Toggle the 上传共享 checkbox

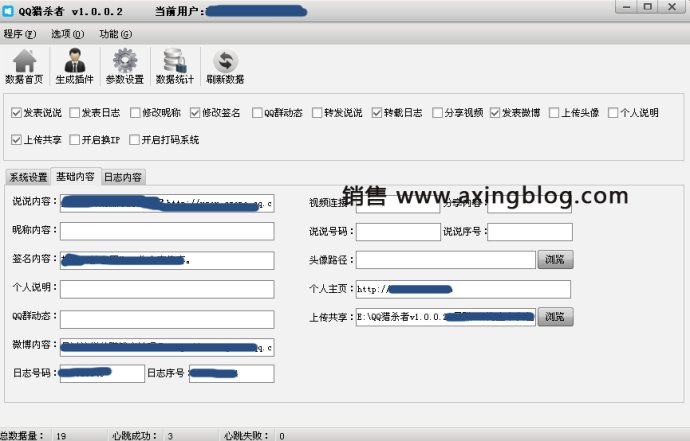coord(16,140)
